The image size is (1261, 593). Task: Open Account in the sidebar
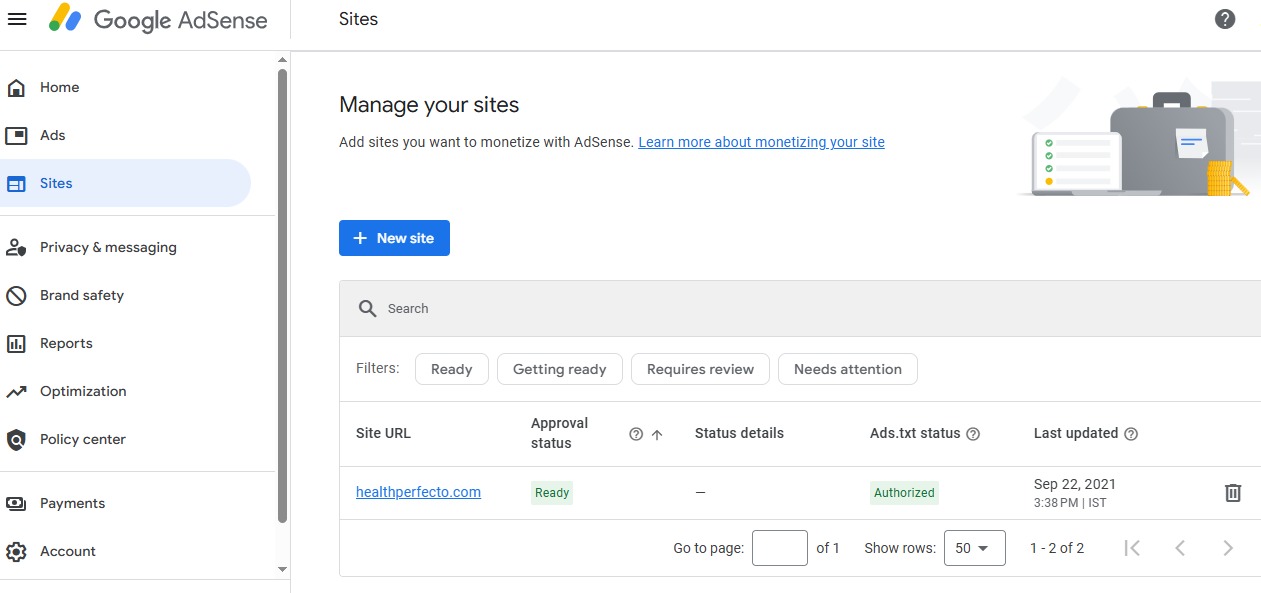click(125, 552)
